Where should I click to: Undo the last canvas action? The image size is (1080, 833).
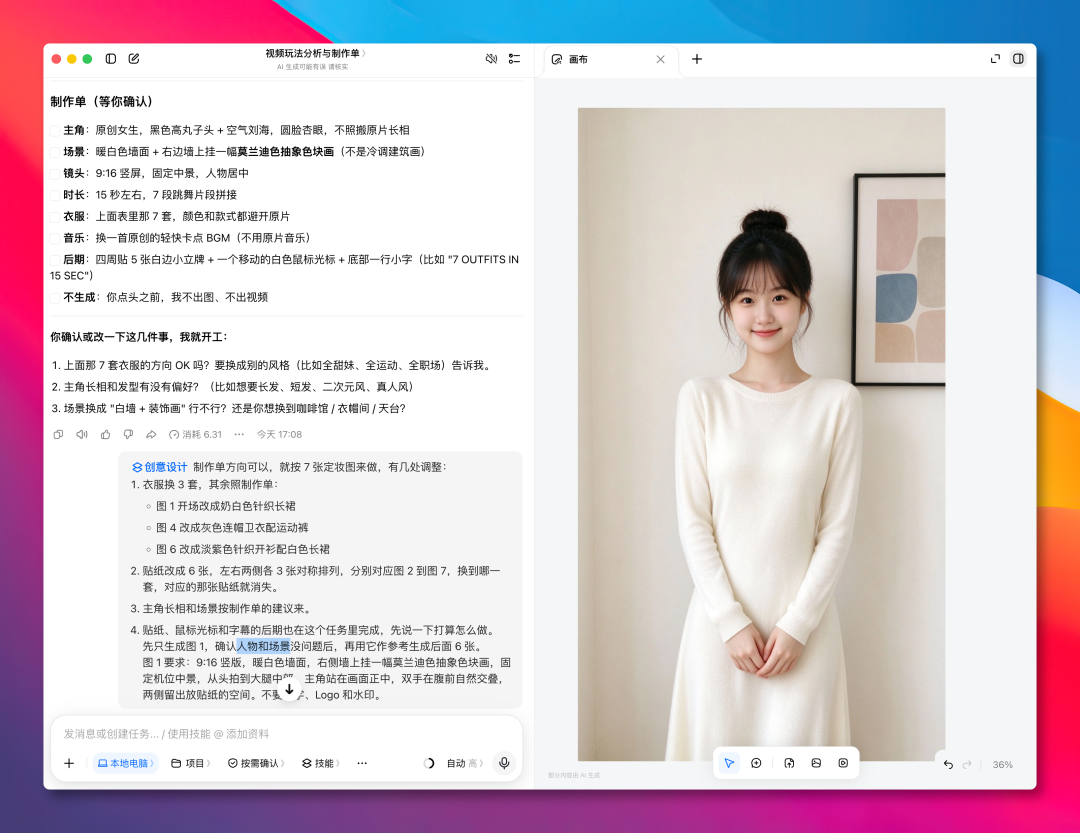coord(948,764)
